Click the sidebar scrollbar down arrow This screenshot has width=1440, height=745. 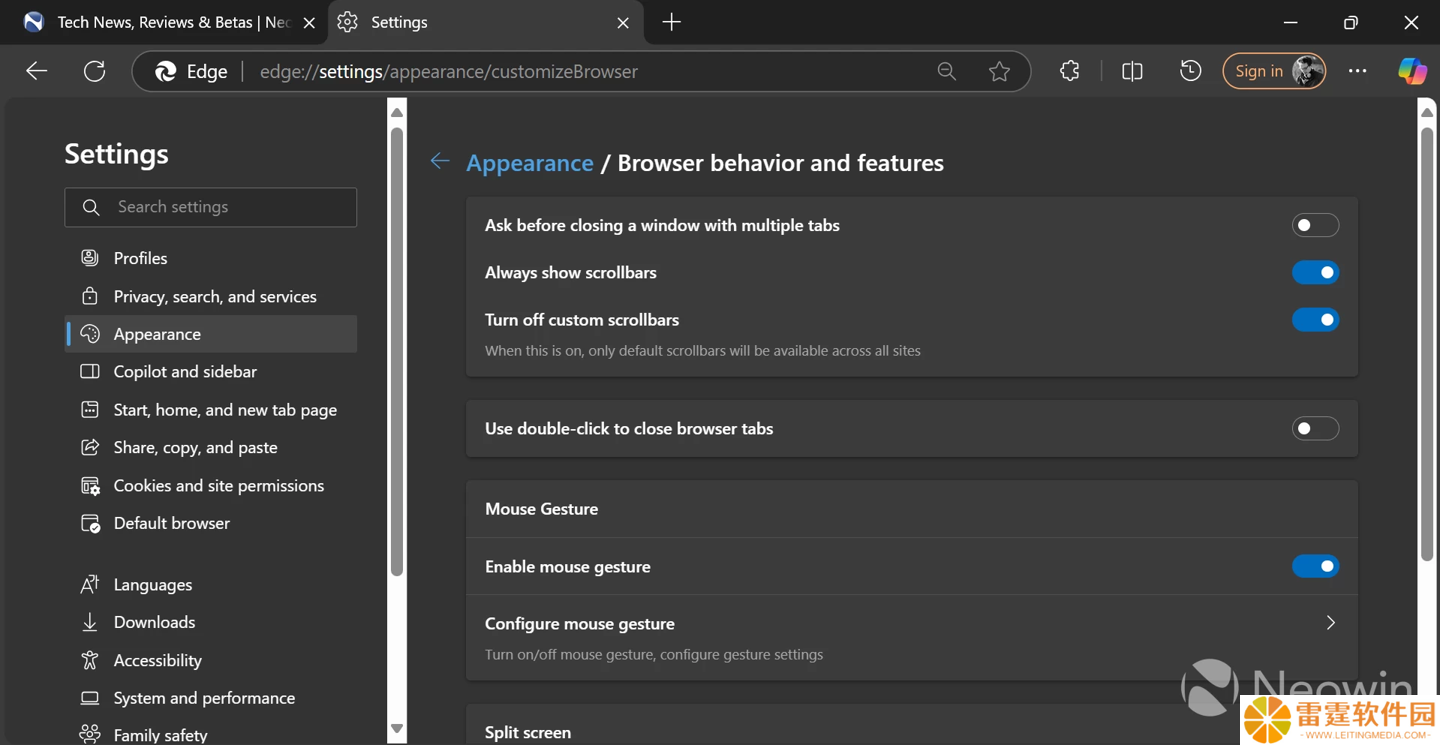tap(397, 729)
